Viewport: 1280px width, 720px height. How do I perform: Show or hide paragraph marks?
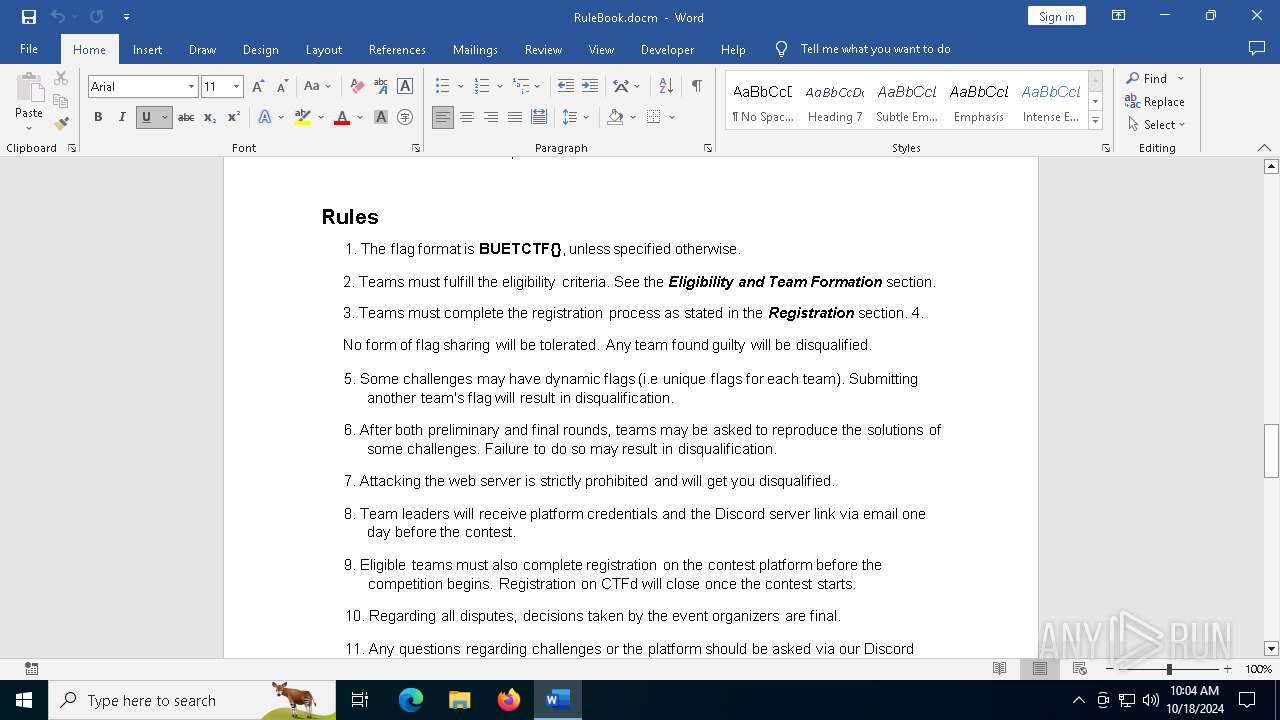pos(696,87)
